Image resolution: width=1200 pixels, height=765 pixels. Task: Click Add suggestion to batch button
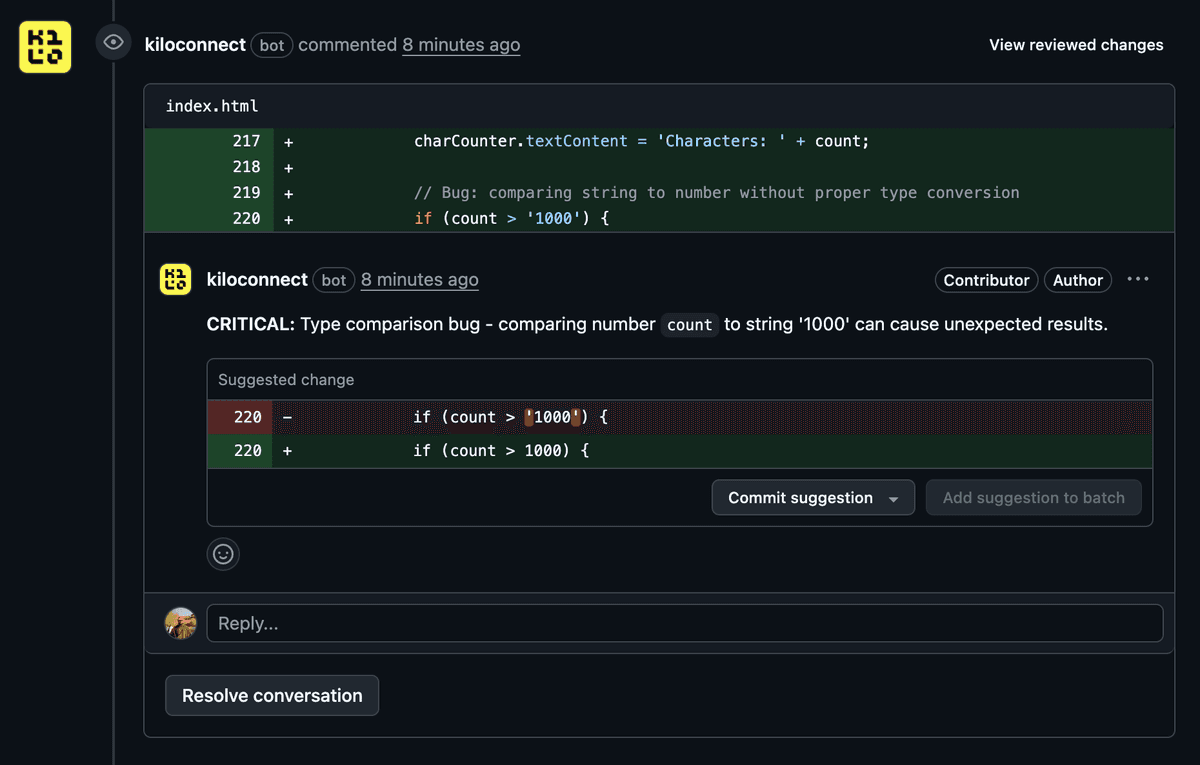[x=1033, y=498]
